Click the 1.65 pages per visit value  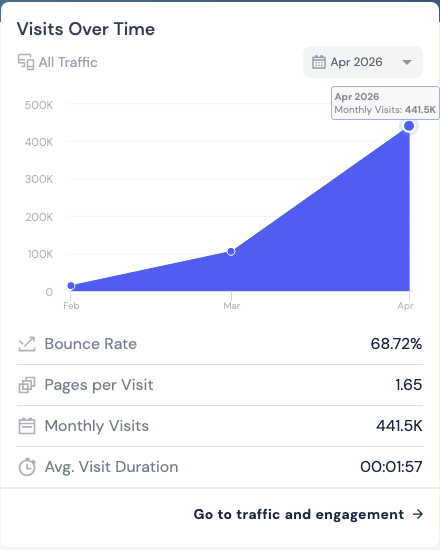(408, 385)
